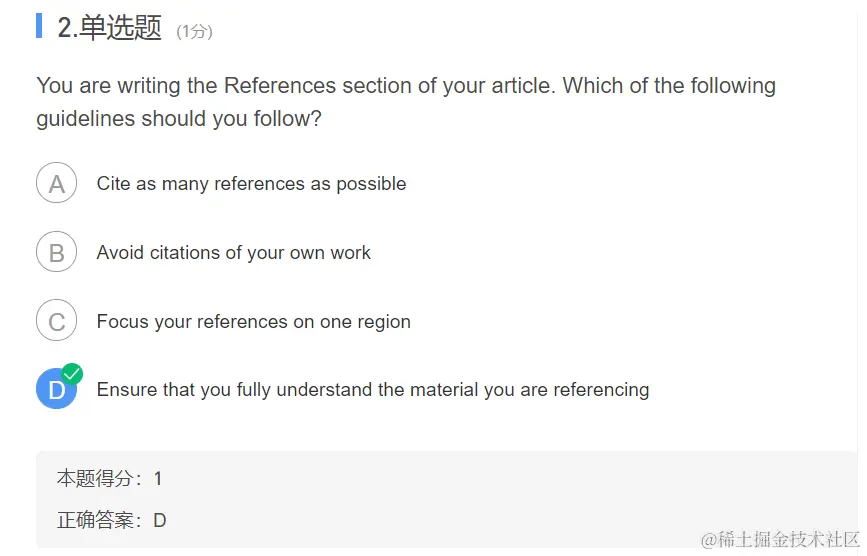Choose 'Avoid citations of your own work' text
The height and width of the screenshot is (556, 867).
233,253
